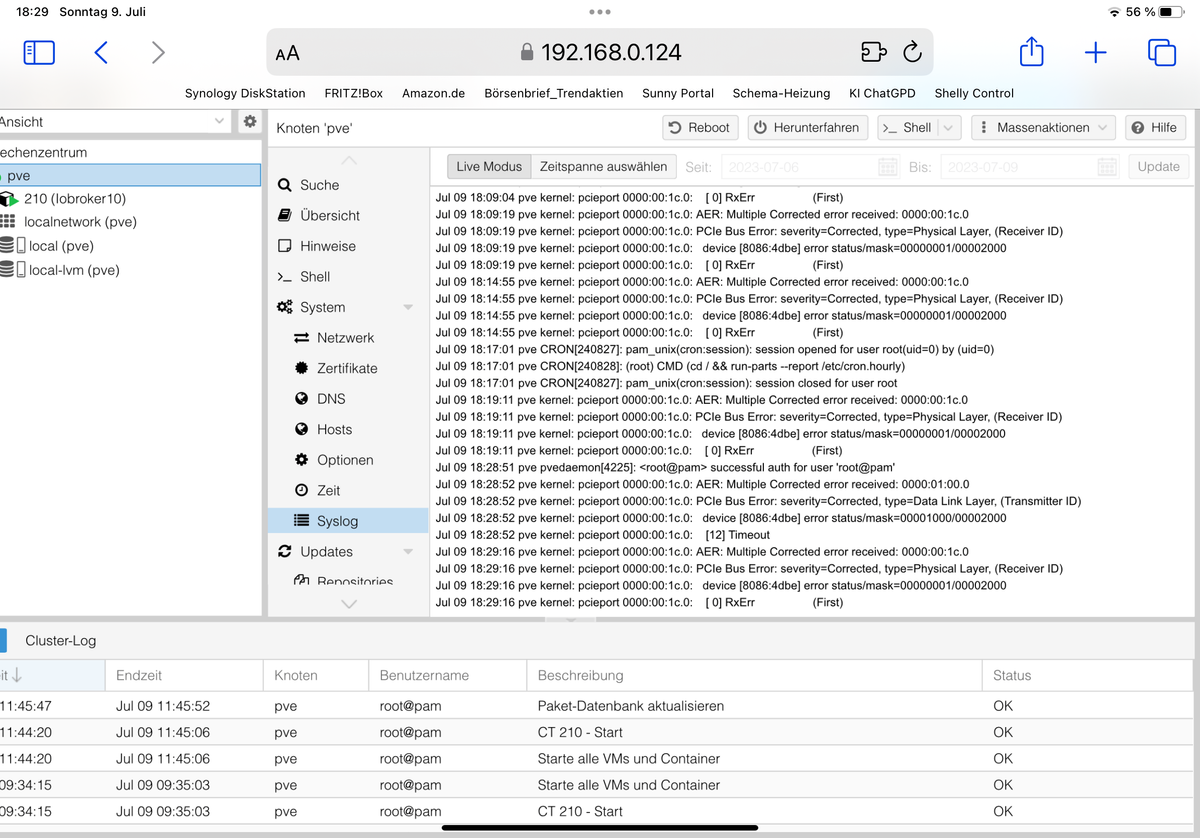
Task: Select Live Modus toggle
Action: point(489,167)
